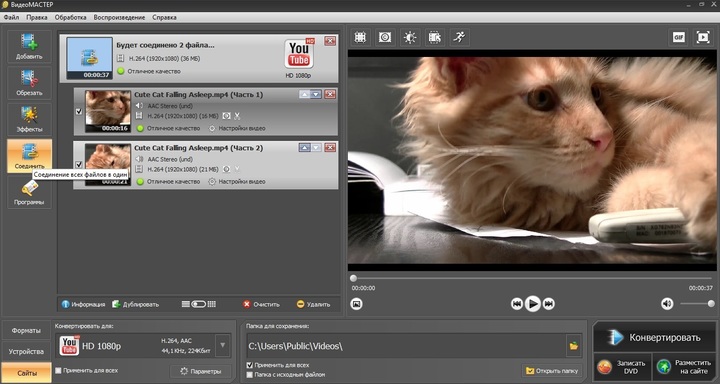The height and width of the screenshot is (384, 720).
Task: Click the Разместить на сайте button
Action: tap(684, 367)
